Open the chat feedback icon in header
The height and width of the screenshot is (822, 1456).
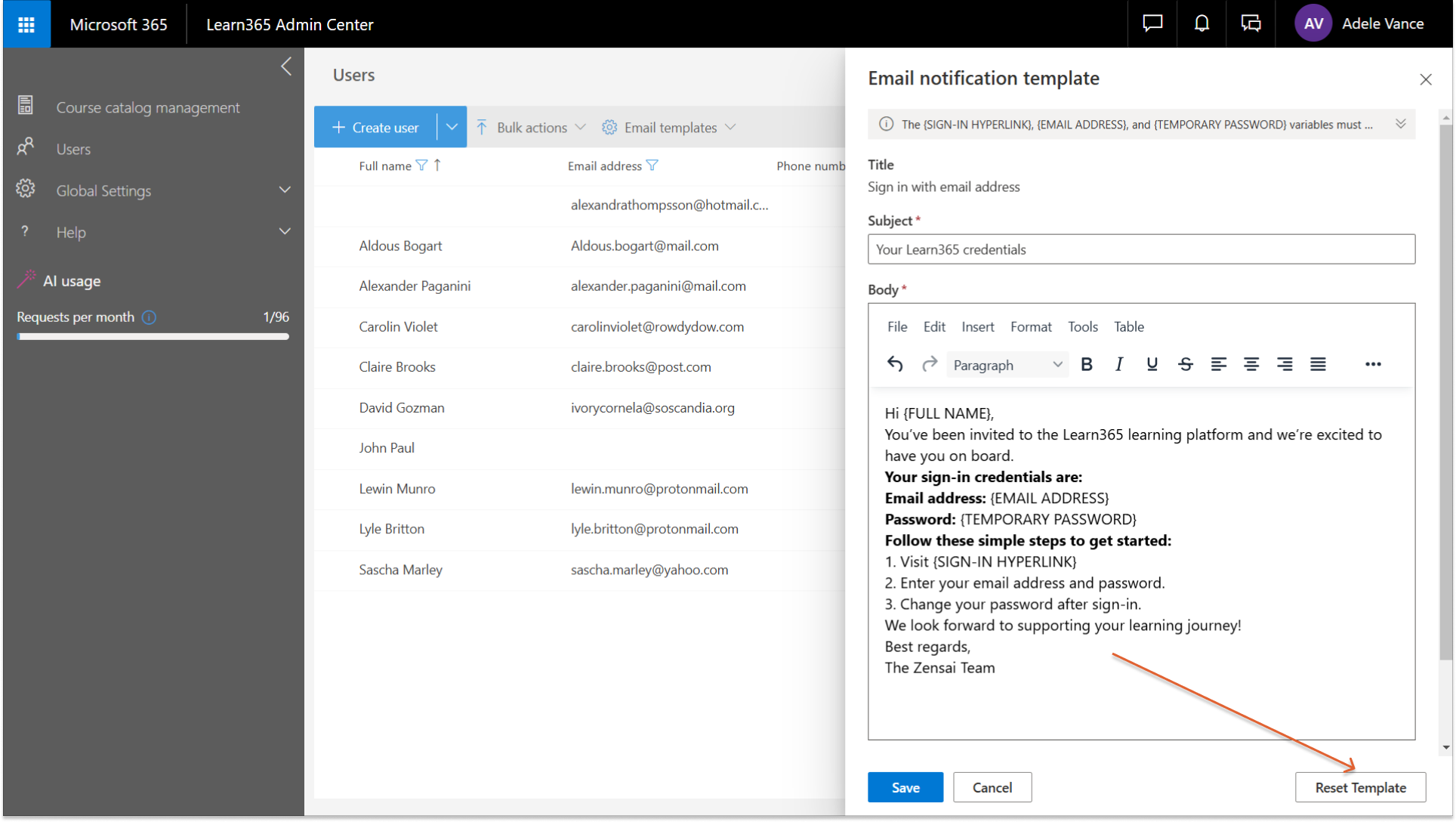click(1152, 24)
